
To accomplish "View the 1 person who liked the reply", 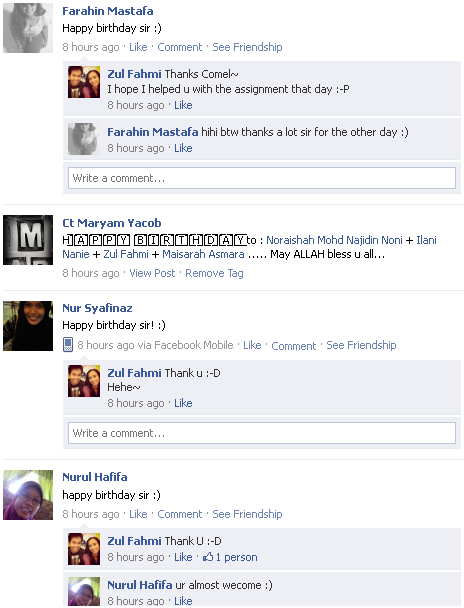I will [236, 557].
